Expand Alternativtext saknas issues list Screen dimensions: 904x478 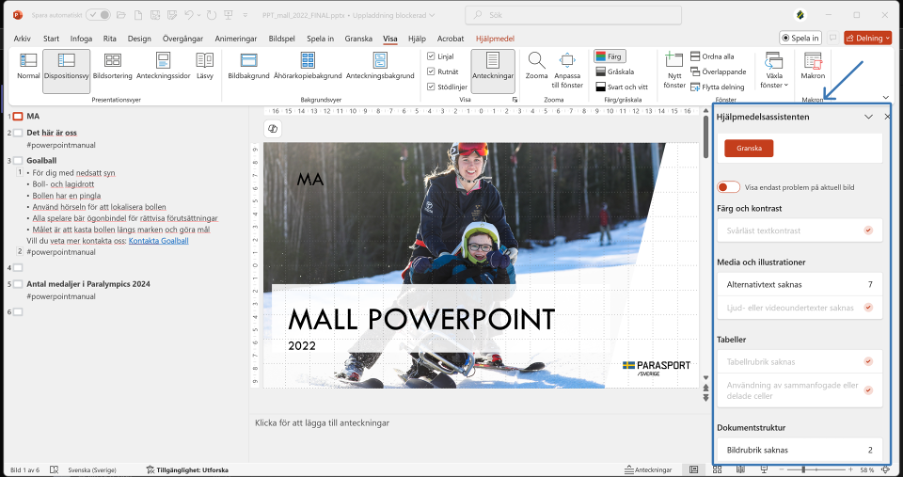coord(799,284)
